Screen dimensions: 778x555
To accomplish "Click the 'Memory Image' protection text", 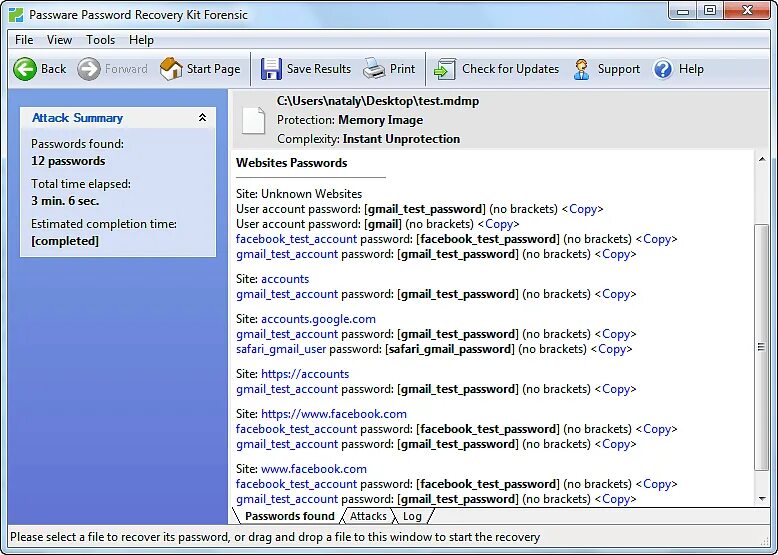I will click(381, 120).
